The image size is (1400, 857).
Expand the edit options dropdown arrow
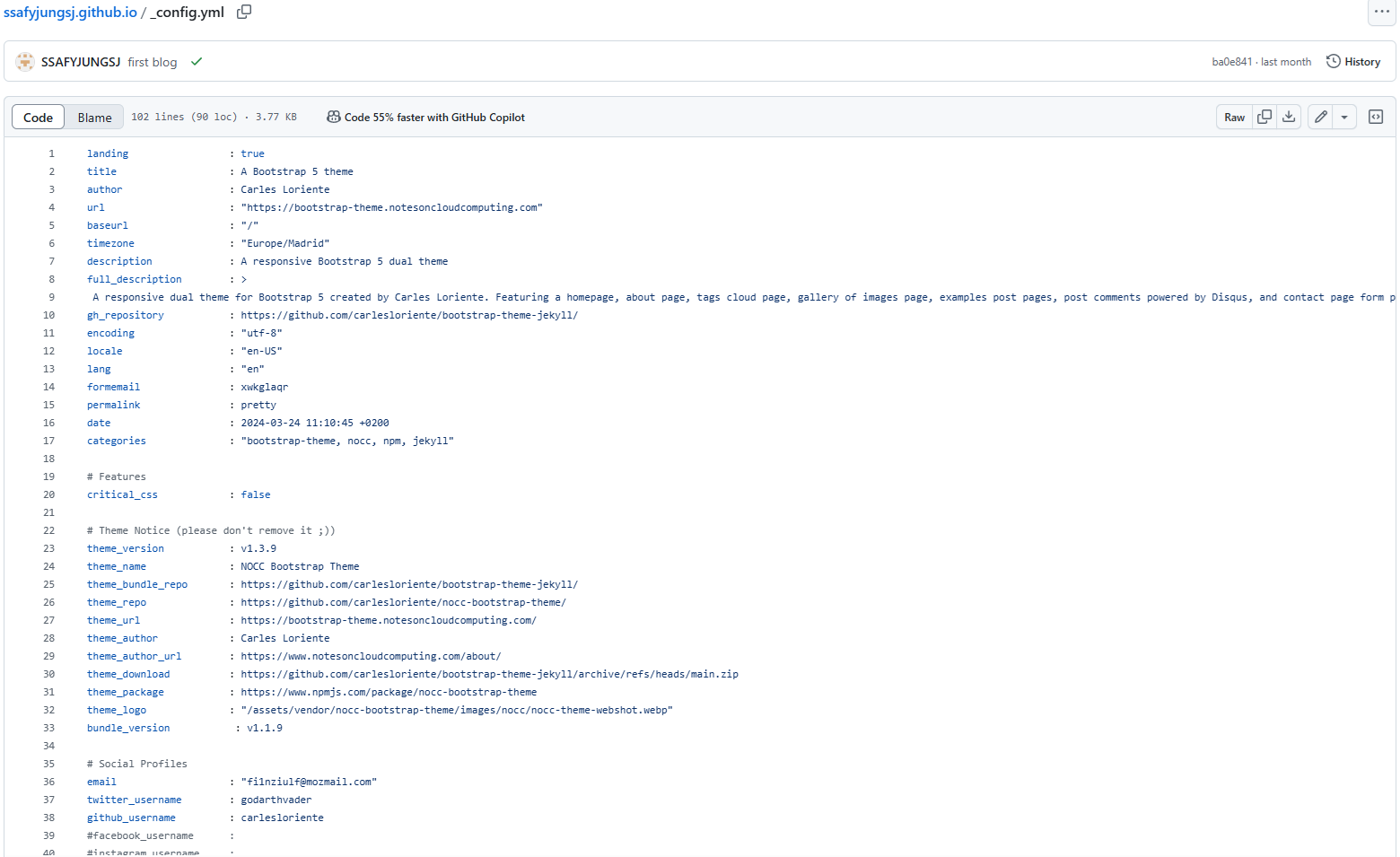(x=1344, y=117)
